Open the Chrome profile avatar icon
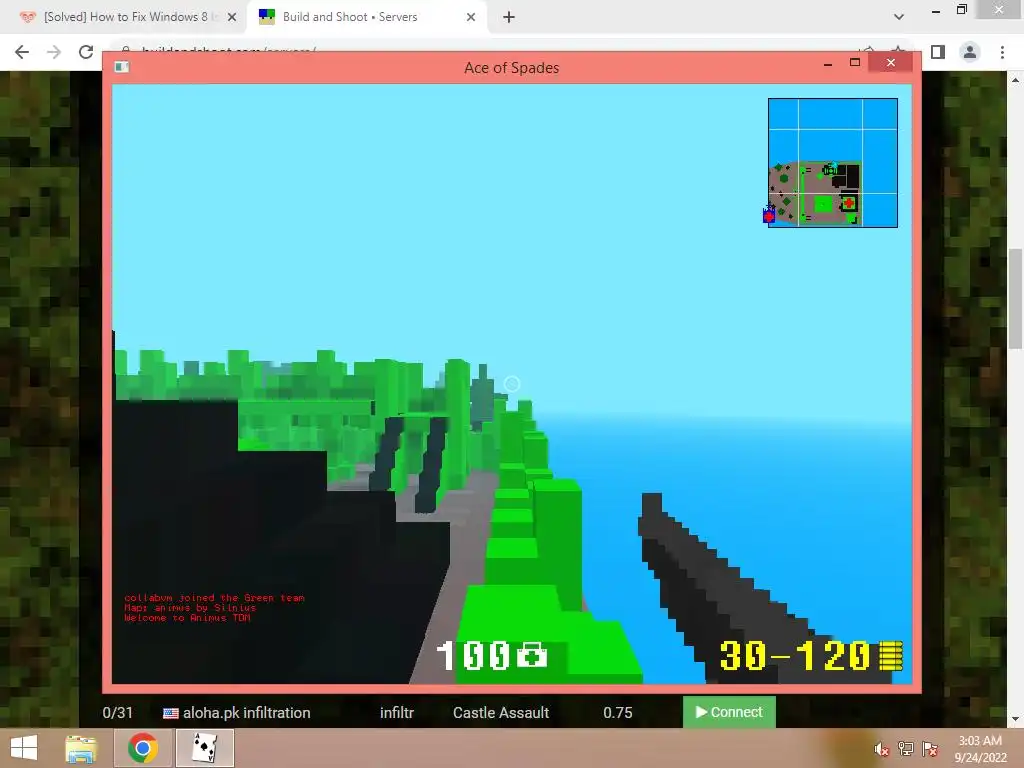 (970, 52)
